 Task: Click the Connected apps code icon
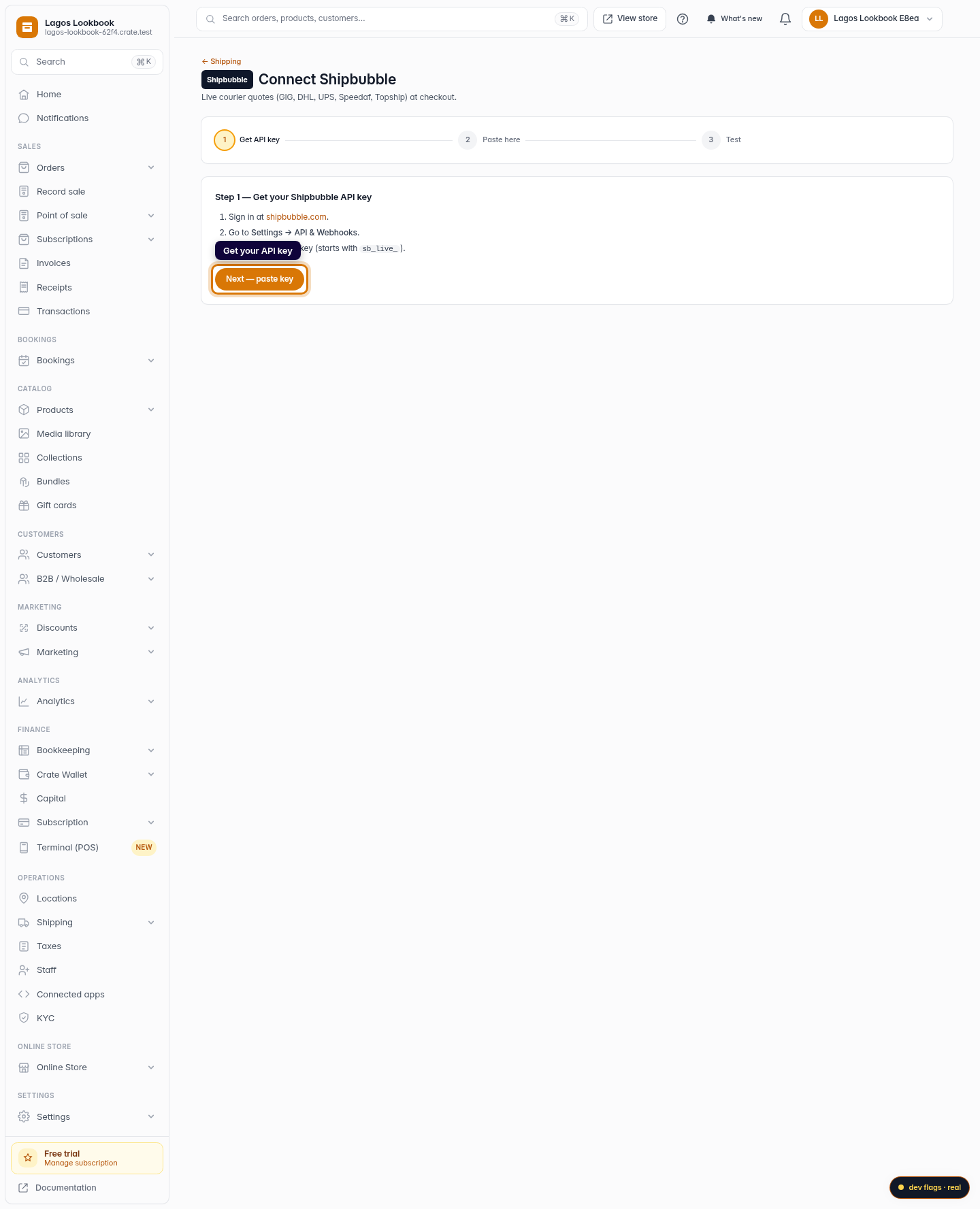tap(24, 995)
